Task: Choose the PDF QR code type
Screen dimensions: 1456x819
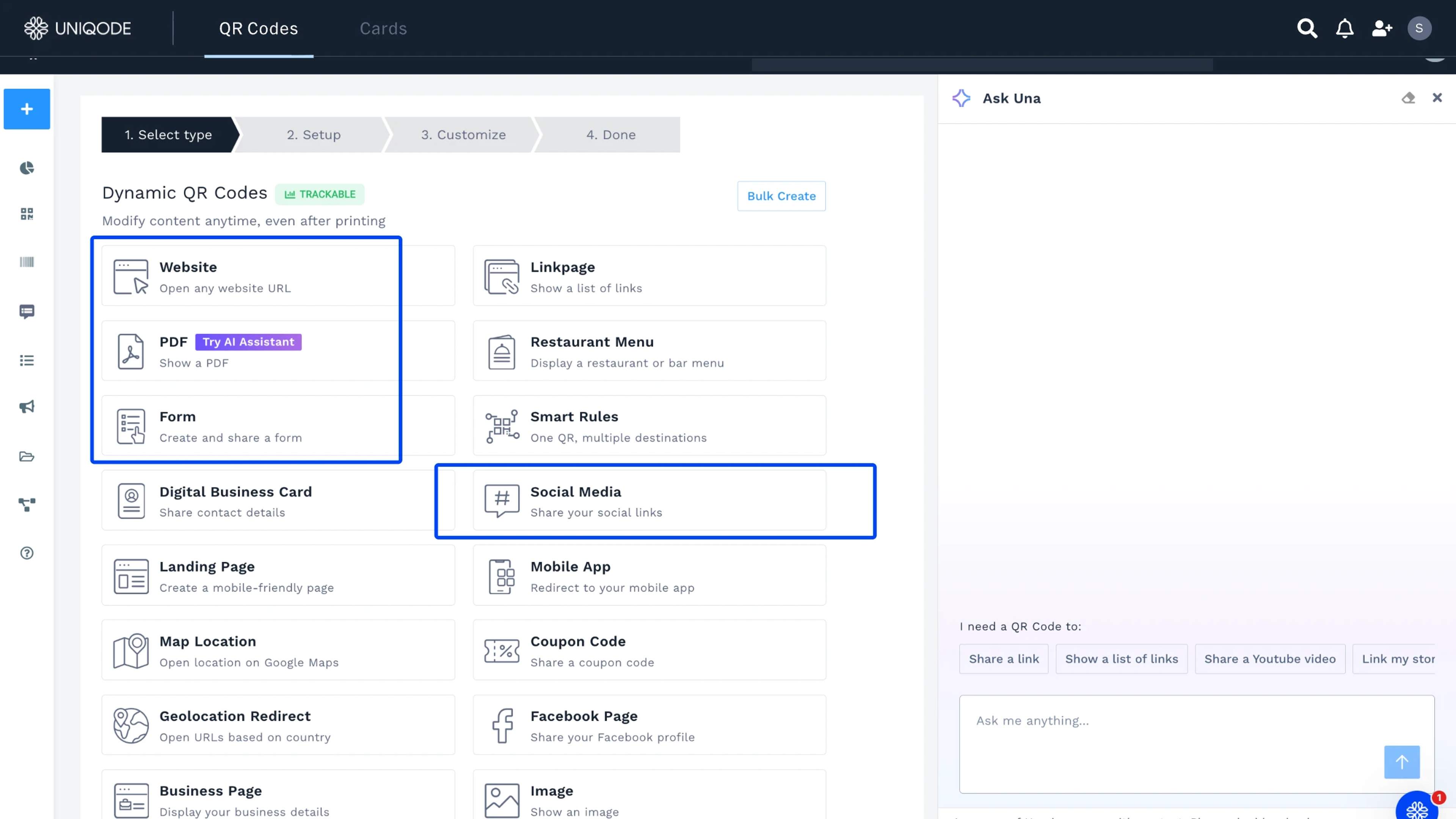Action: click(x=278, y=350)
